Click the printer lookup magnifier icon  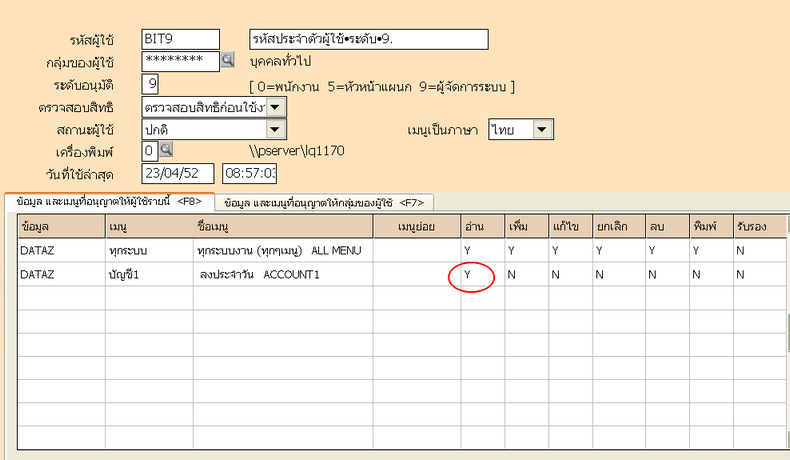pyautogui.click(x=166, y=151)
